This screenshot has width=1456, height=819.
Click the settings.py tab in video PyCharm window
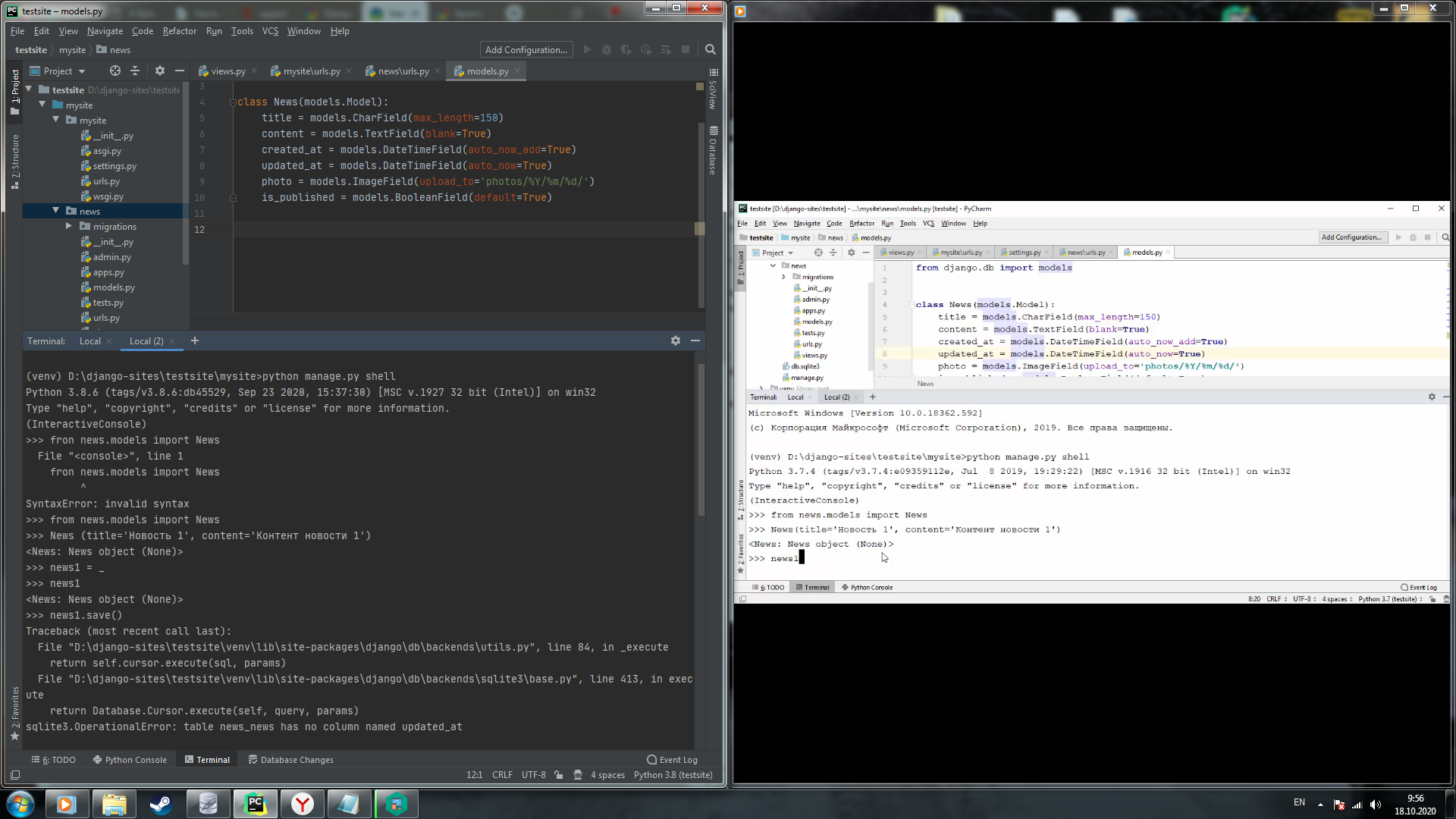pos(1025,253)
